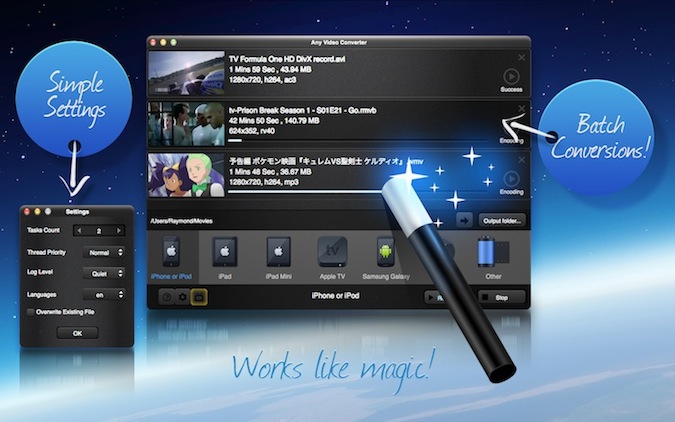Open the Thread Priority dropdown

105,252
